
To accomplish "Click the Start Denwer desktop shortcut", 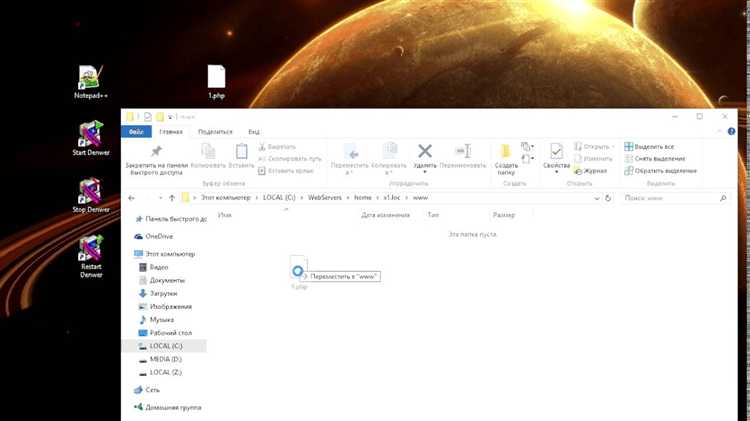I will (91, 138).
